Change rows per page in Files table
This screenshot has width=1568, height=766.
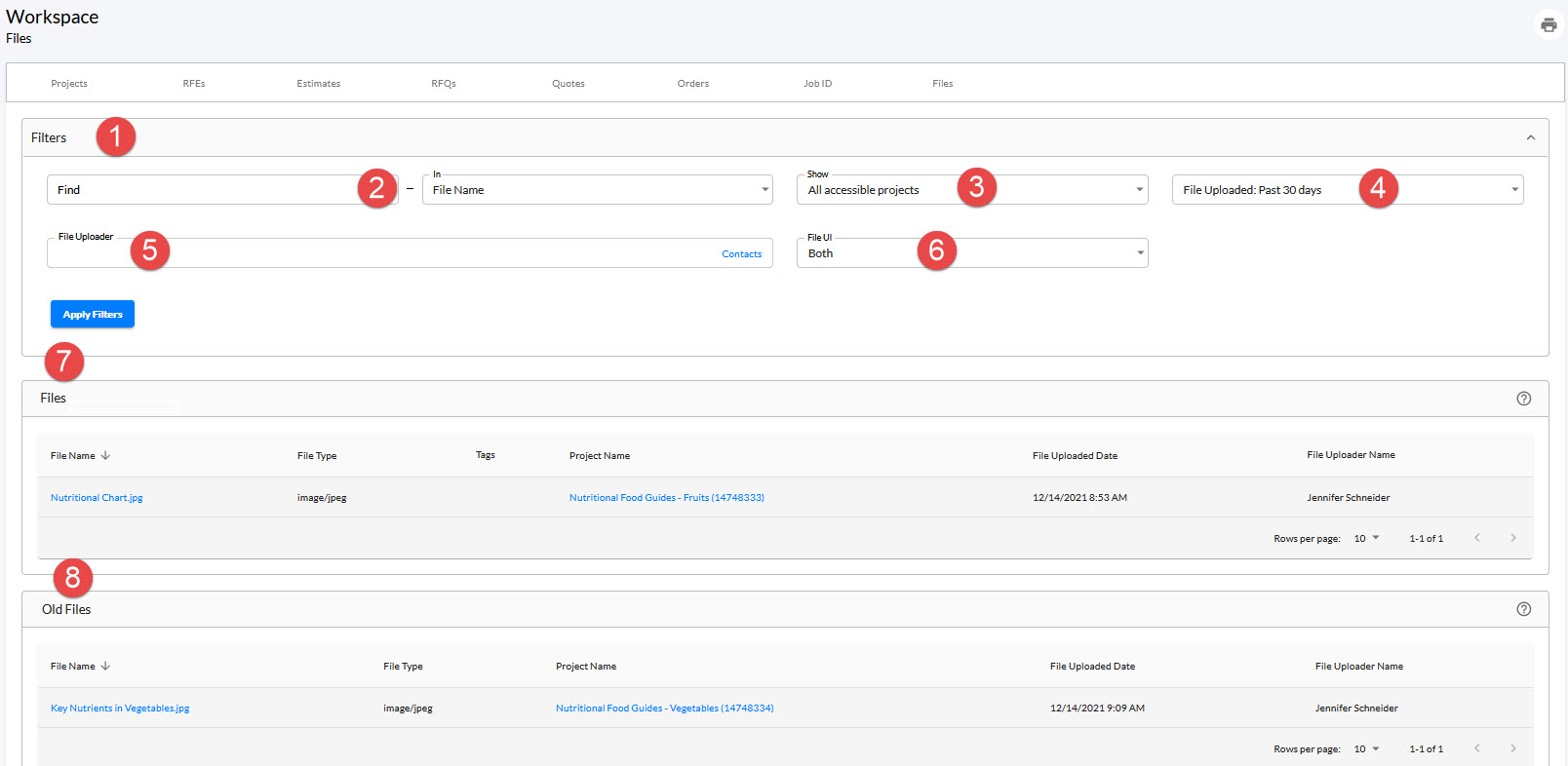pos(1366,538)
